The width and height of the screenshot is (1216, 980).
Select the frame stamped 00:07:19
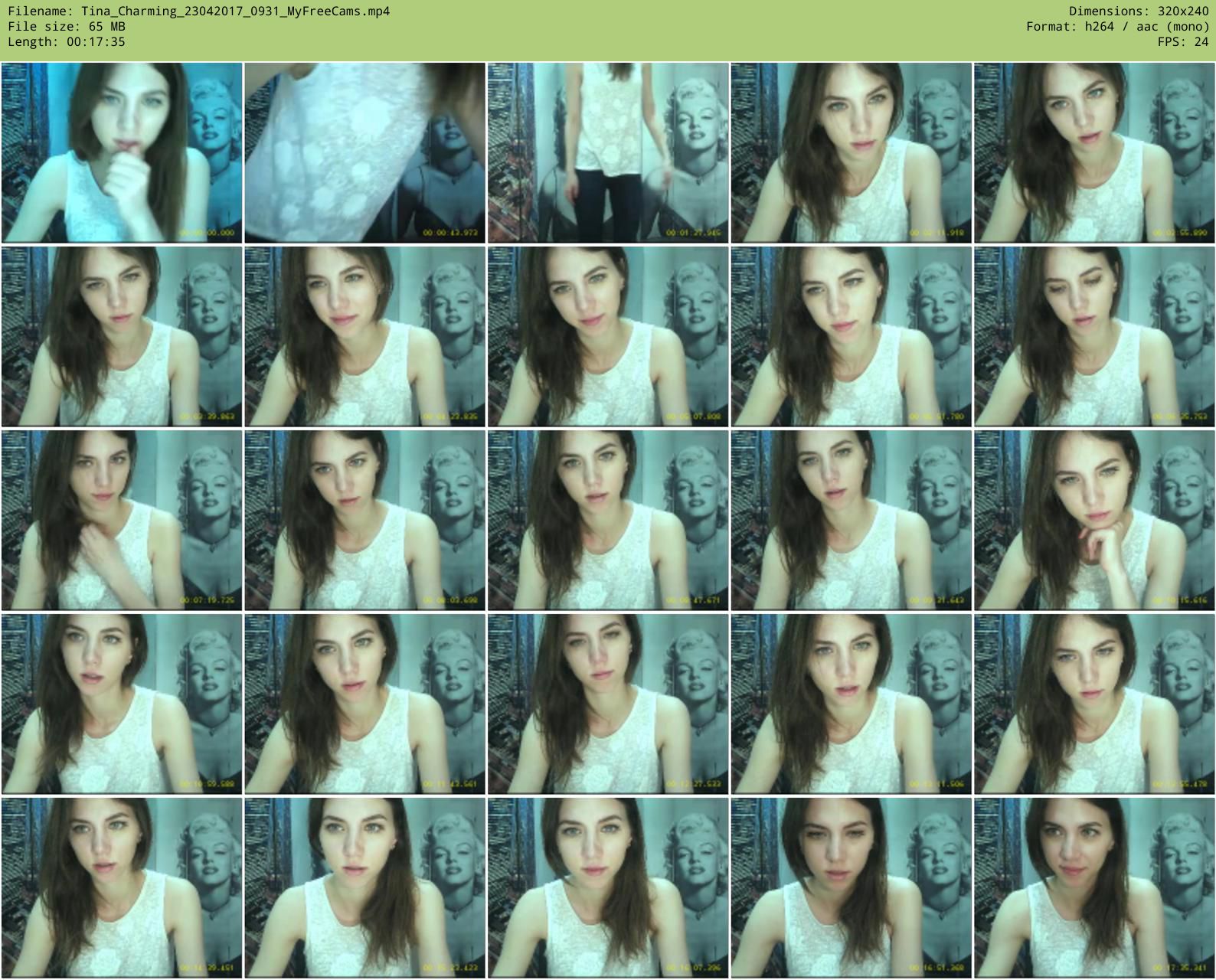tap(122, 520)
